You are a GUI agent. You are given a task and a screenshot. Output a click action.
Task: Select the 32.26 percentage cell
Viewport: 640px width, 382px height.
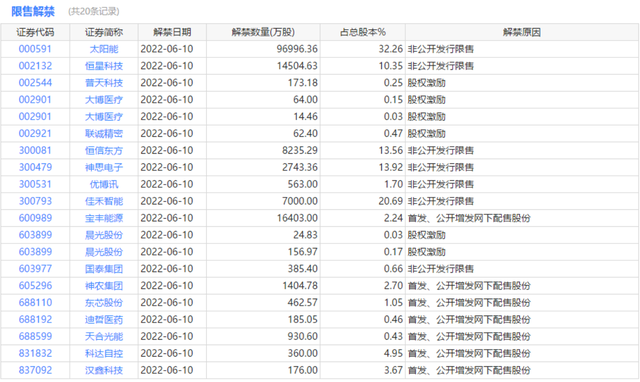391,49
